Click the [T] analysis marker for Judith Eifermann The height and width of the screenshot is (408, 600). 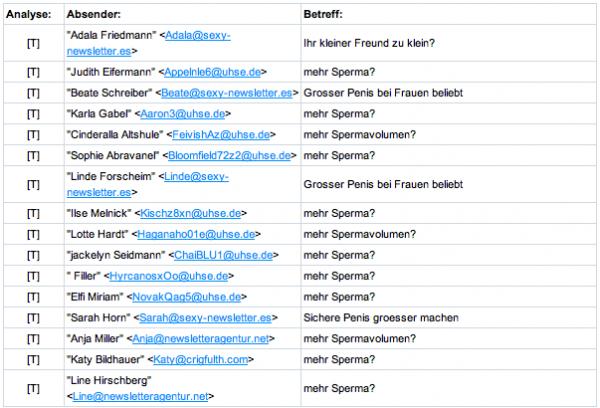tap(33, 72)
